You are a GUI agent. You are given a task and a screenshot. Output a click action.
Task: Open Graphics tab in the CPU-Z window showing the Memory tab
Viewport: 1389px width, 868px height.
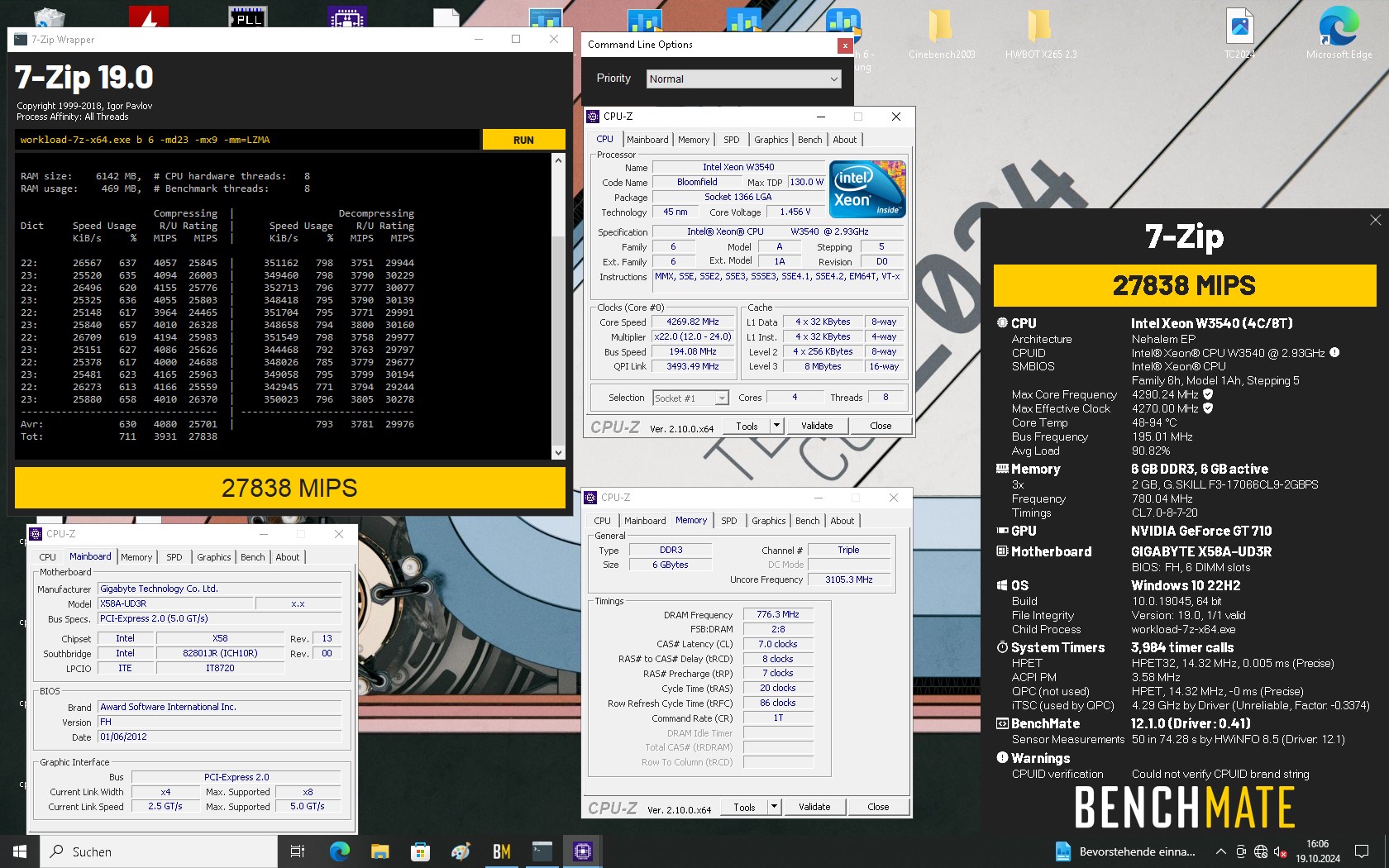768,521
